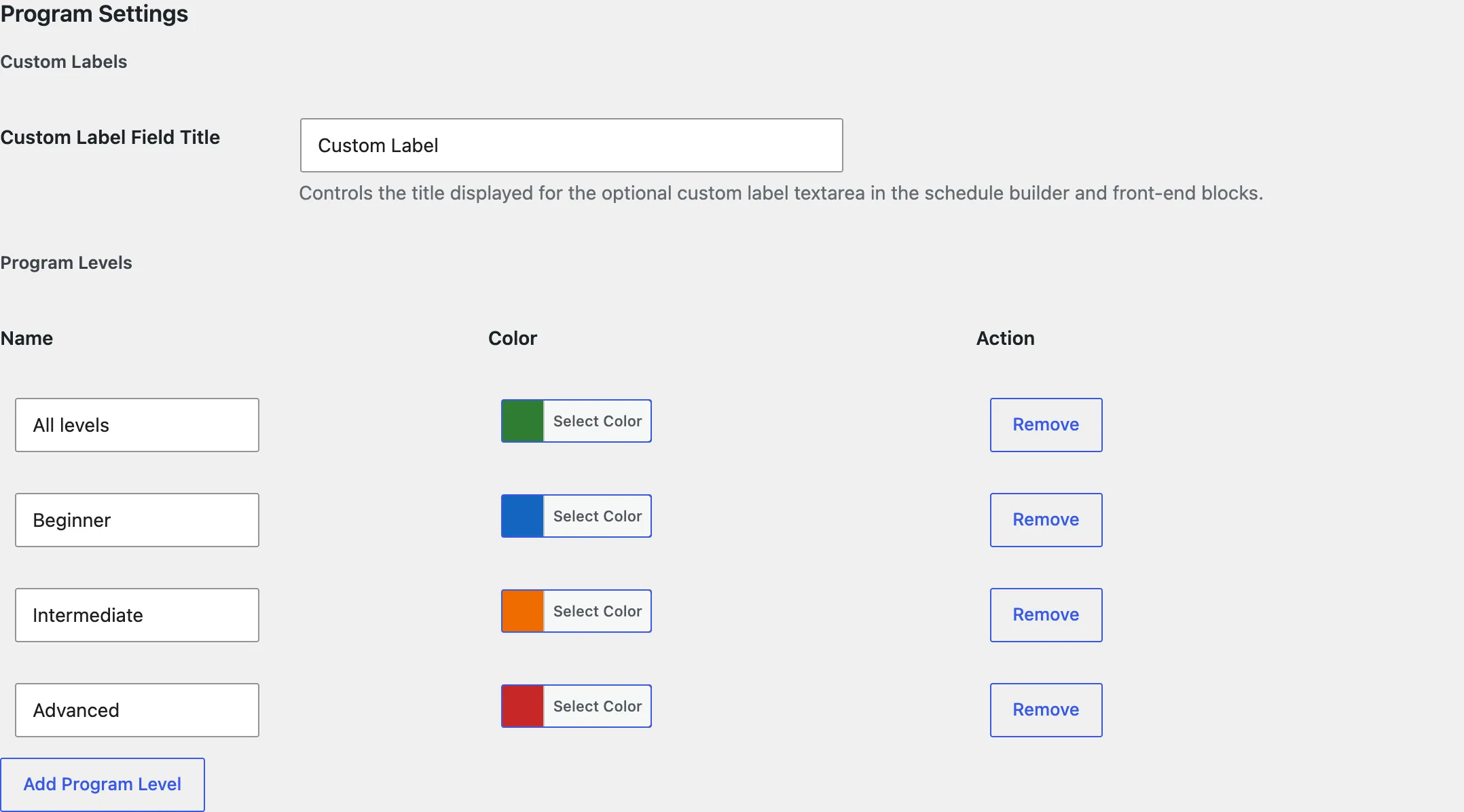Screen dimensions: 1464x812
Task: Edit the All levels name field
Action: (x=137, y=425)
